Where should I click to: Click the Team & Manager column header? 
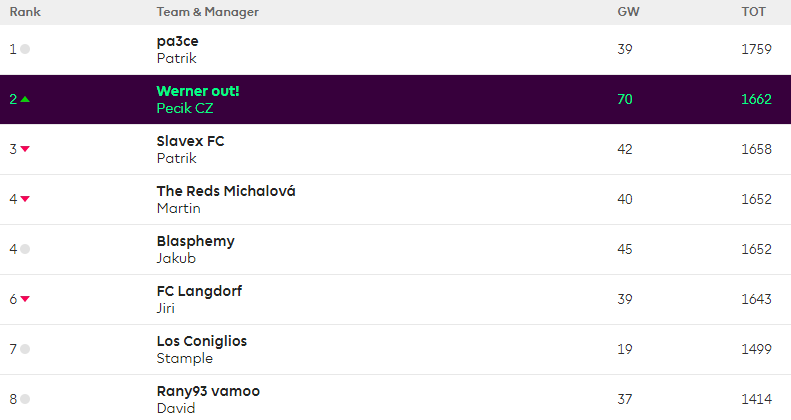click(207, 11)
